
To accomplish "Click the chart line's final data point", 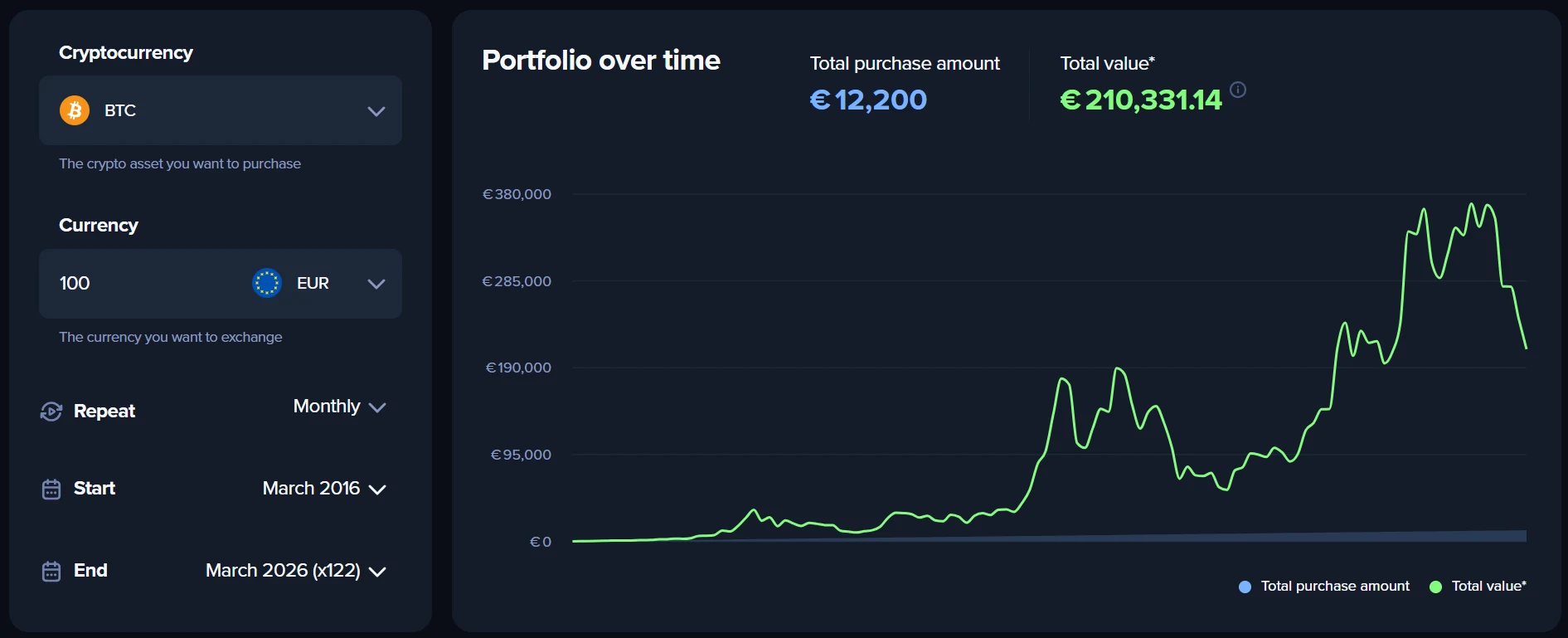I will (x=1526, y=348).
